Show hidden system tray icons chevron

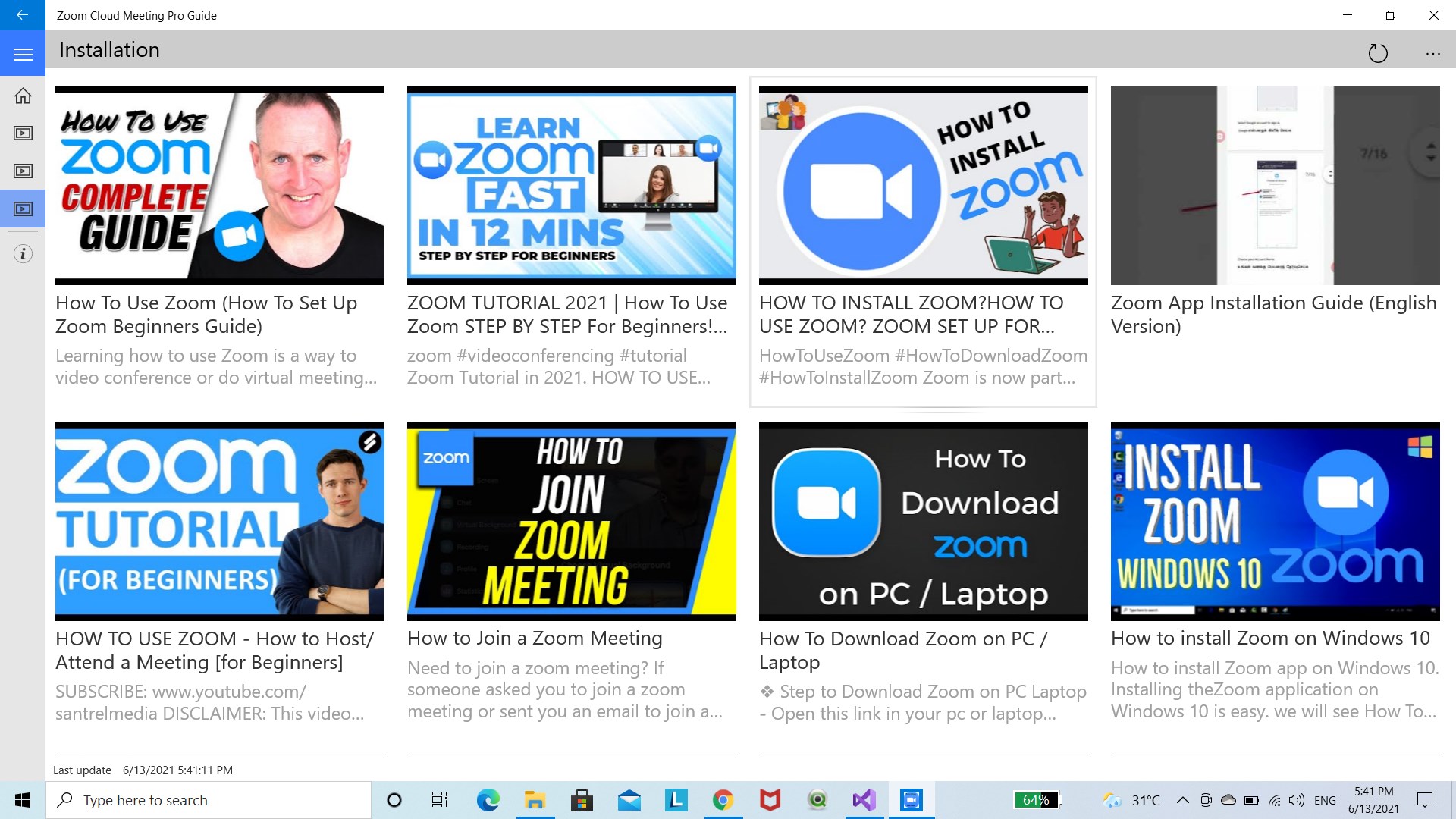[1182, 800]
